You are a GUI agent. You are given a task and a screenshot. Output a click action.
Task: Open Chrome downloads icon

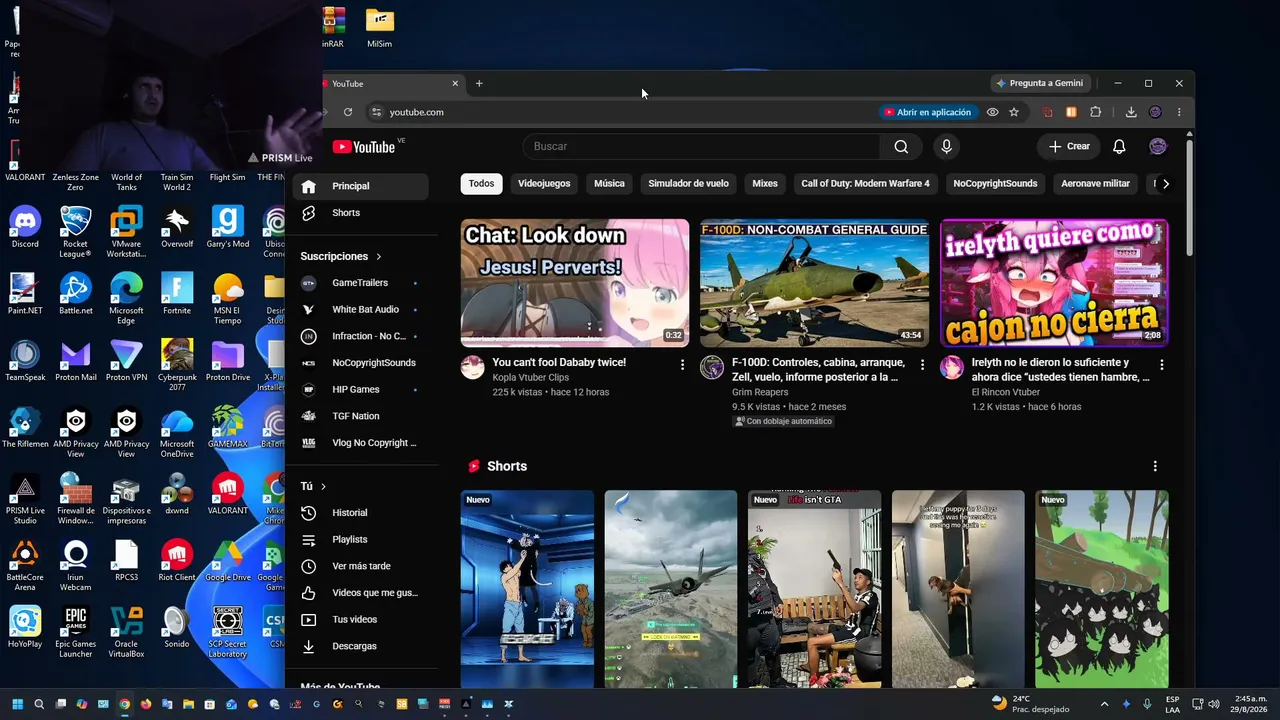[1131, 112]
